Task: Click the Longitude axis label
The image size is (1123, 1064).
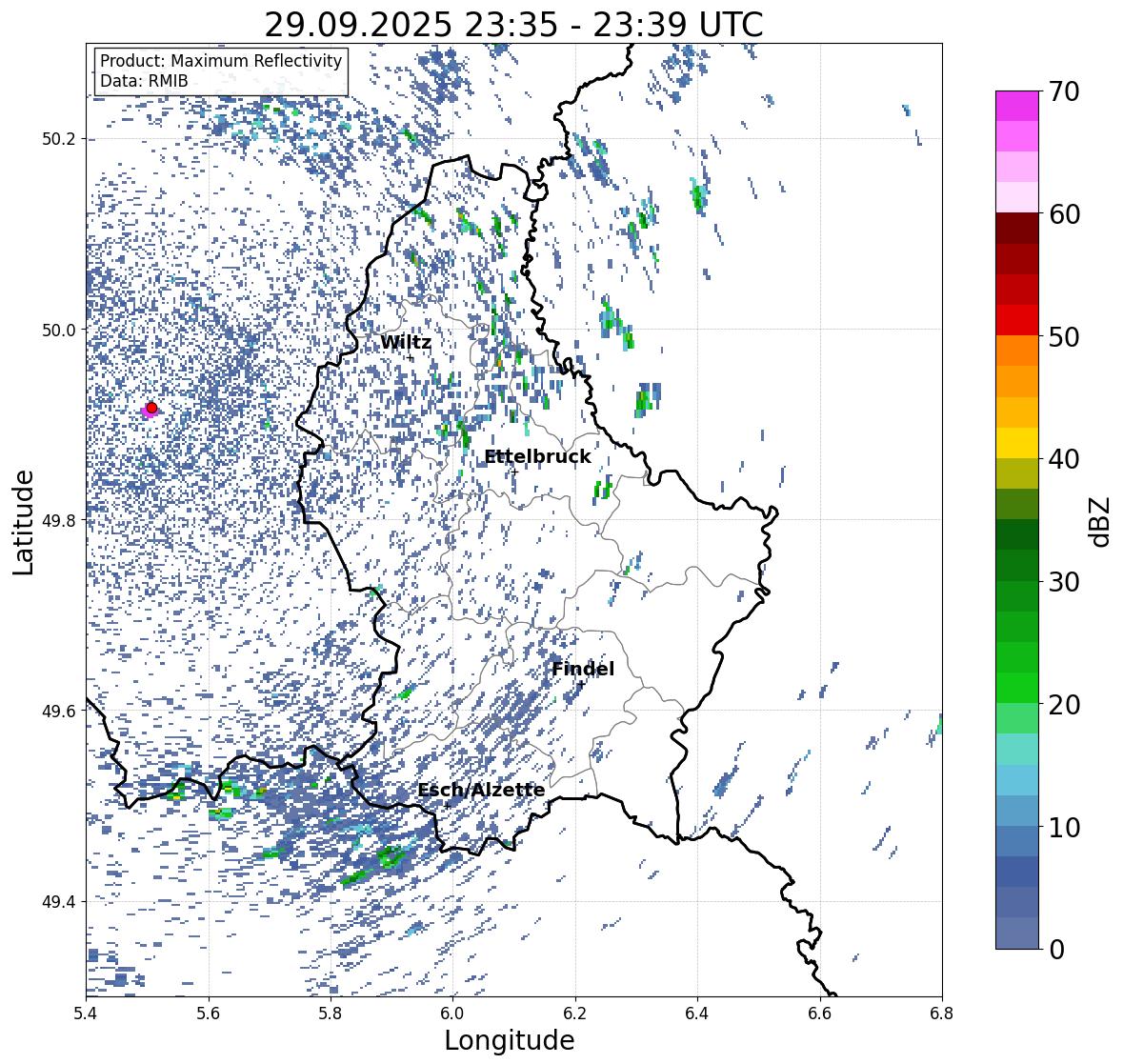Action: click(x=510, y=1040)
